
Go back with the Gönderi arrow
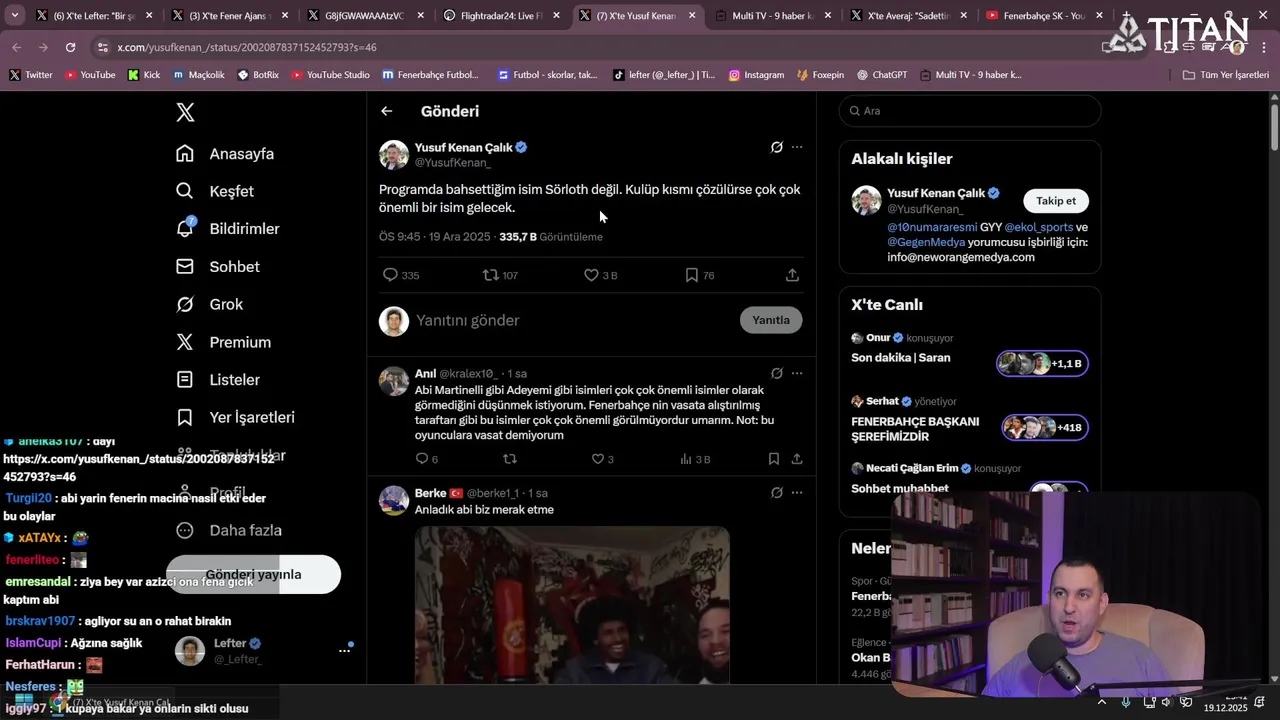point(387,111)
